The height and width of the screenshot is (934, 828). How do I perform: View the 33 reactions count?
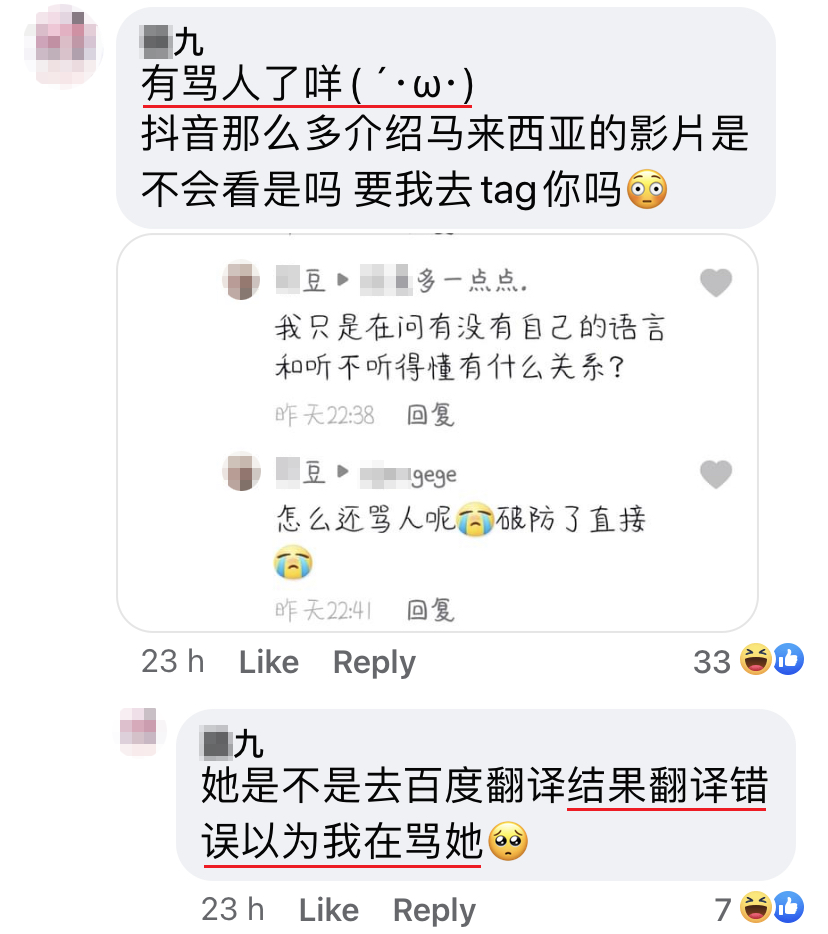coord(712,662)
